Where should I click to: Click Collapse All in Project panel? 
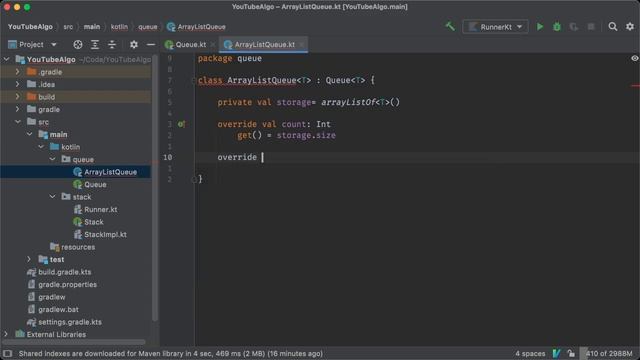click(112, 44)
